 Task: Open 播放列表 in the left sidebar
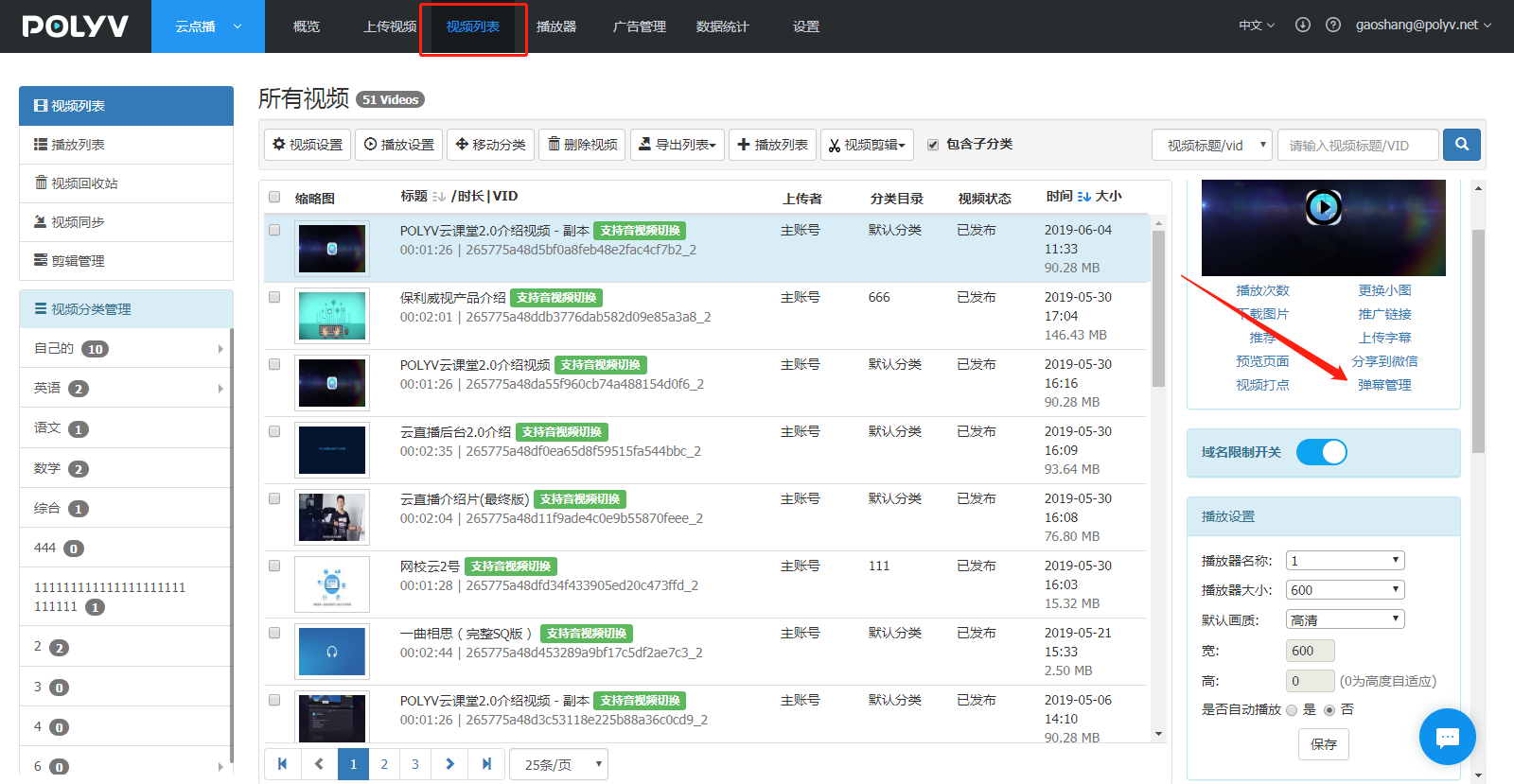point(126,145)
